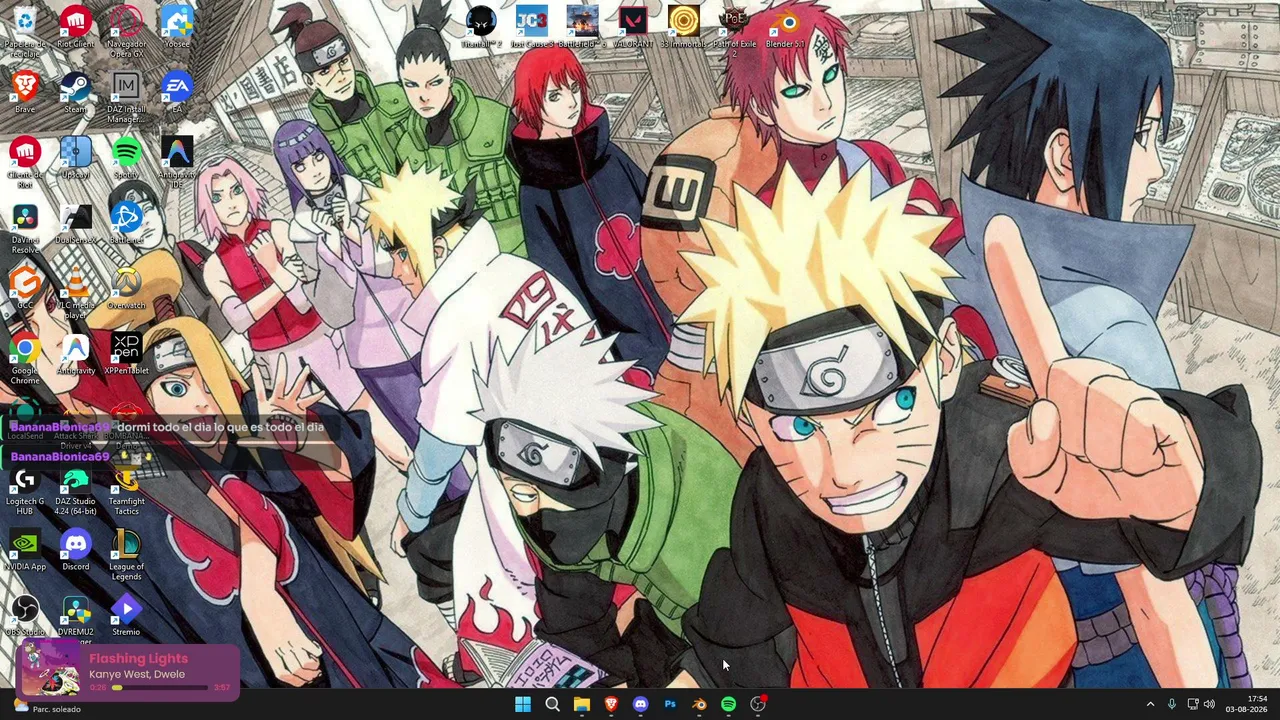Open the Windows Start menu

(523, 704)
